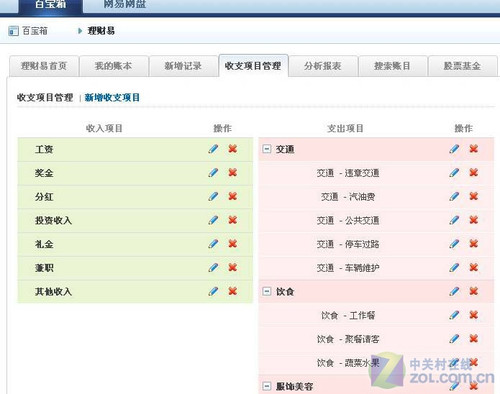Delete the 交通 - 车辆维护 item
This screenshot has height=394, width=500.
tap(474, 267)
